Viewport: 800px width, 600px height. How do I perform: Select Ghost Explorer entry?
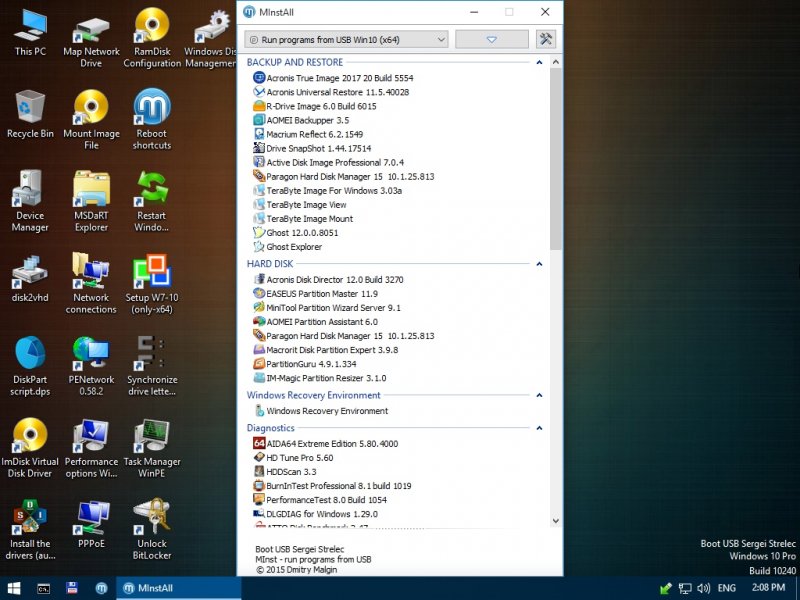pos(288,246)
